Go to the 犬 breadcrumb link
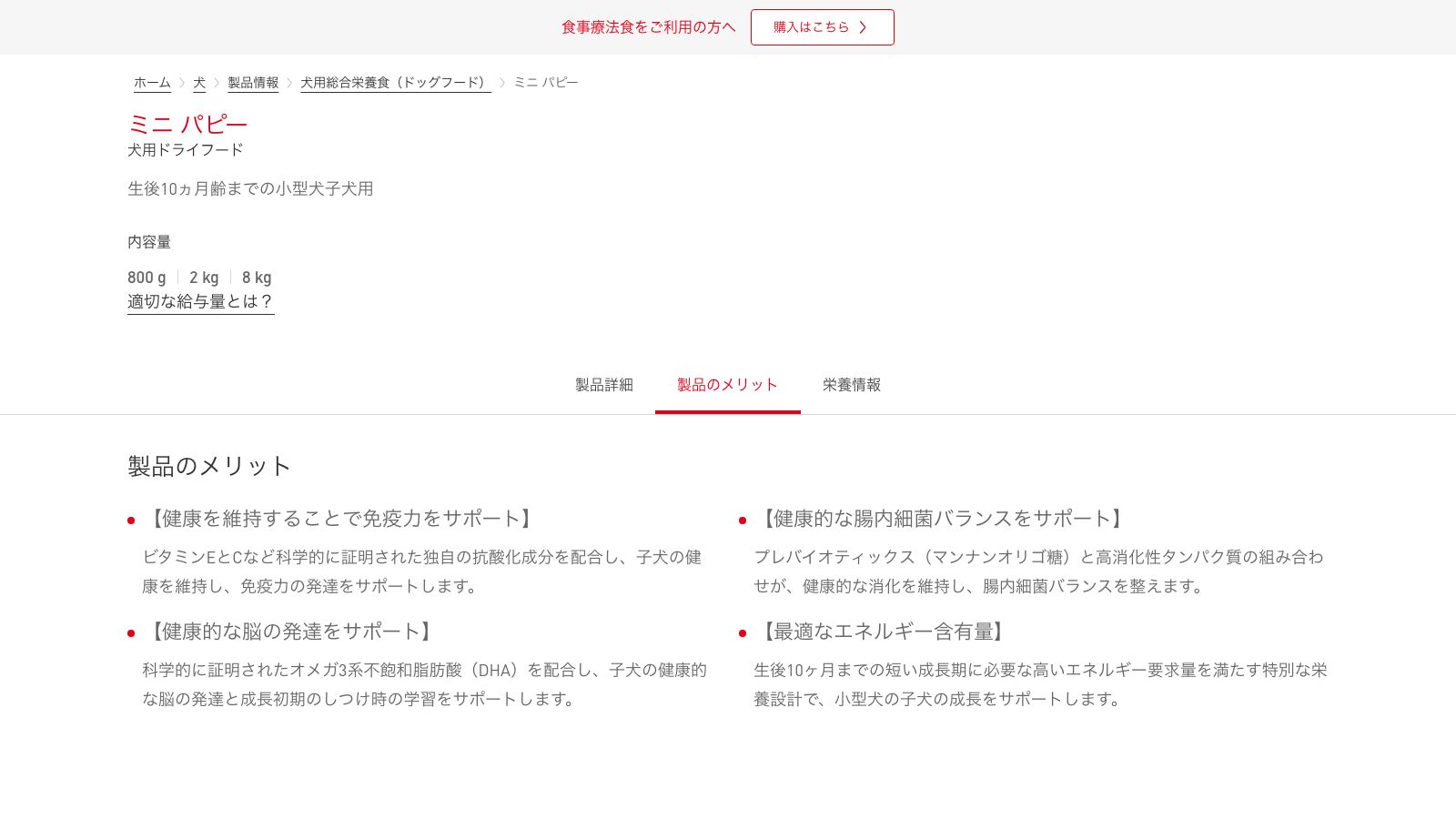The height and width of the screenshot is (819, 1456). click(199, 82)
